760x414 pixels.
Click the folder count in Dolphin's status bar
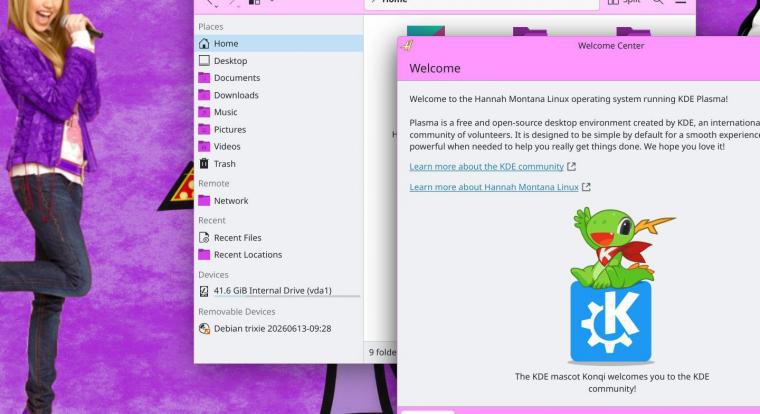click(382, 352)
